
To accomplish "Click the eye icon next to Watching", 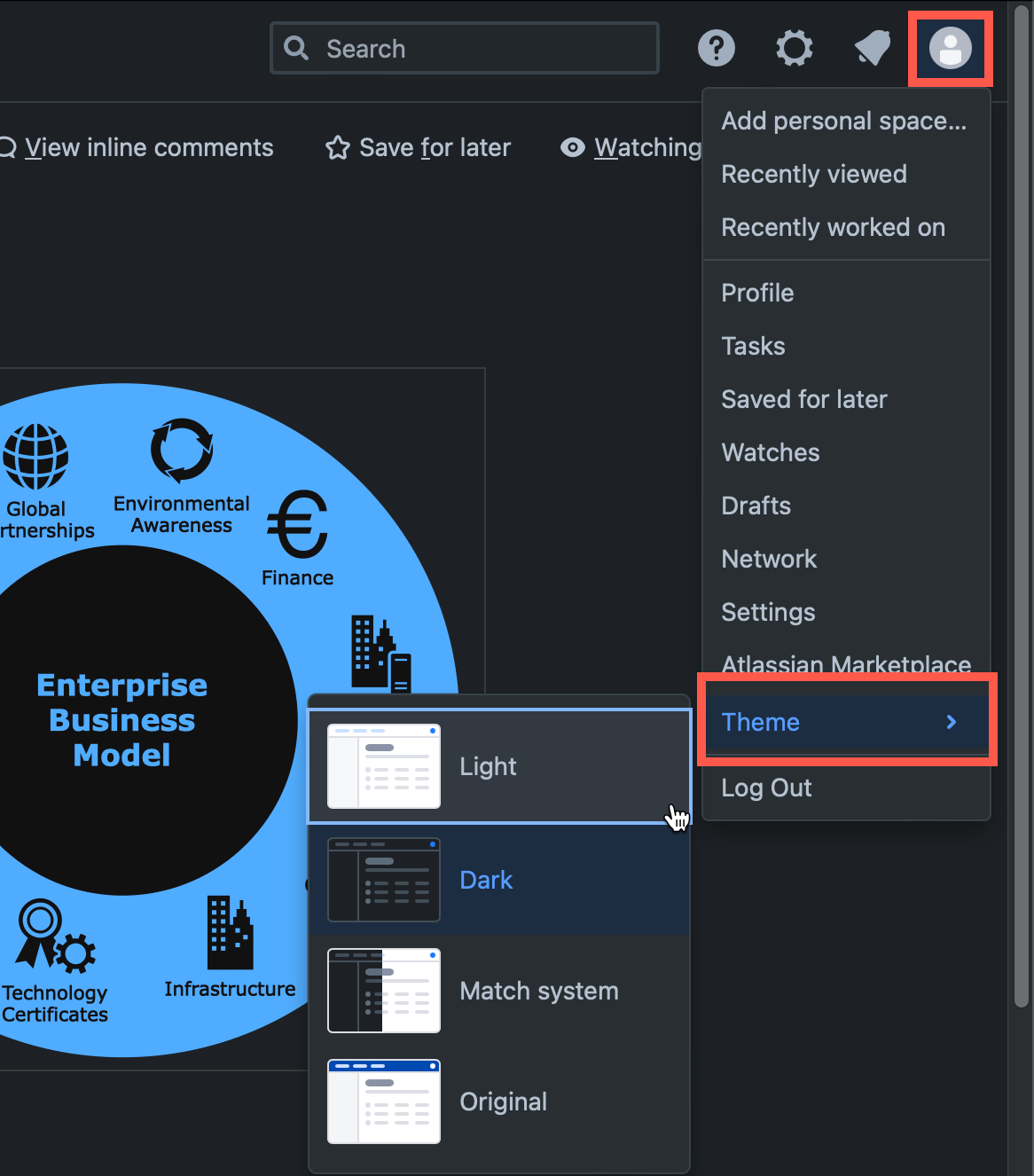I will click(x=572, y=147).
